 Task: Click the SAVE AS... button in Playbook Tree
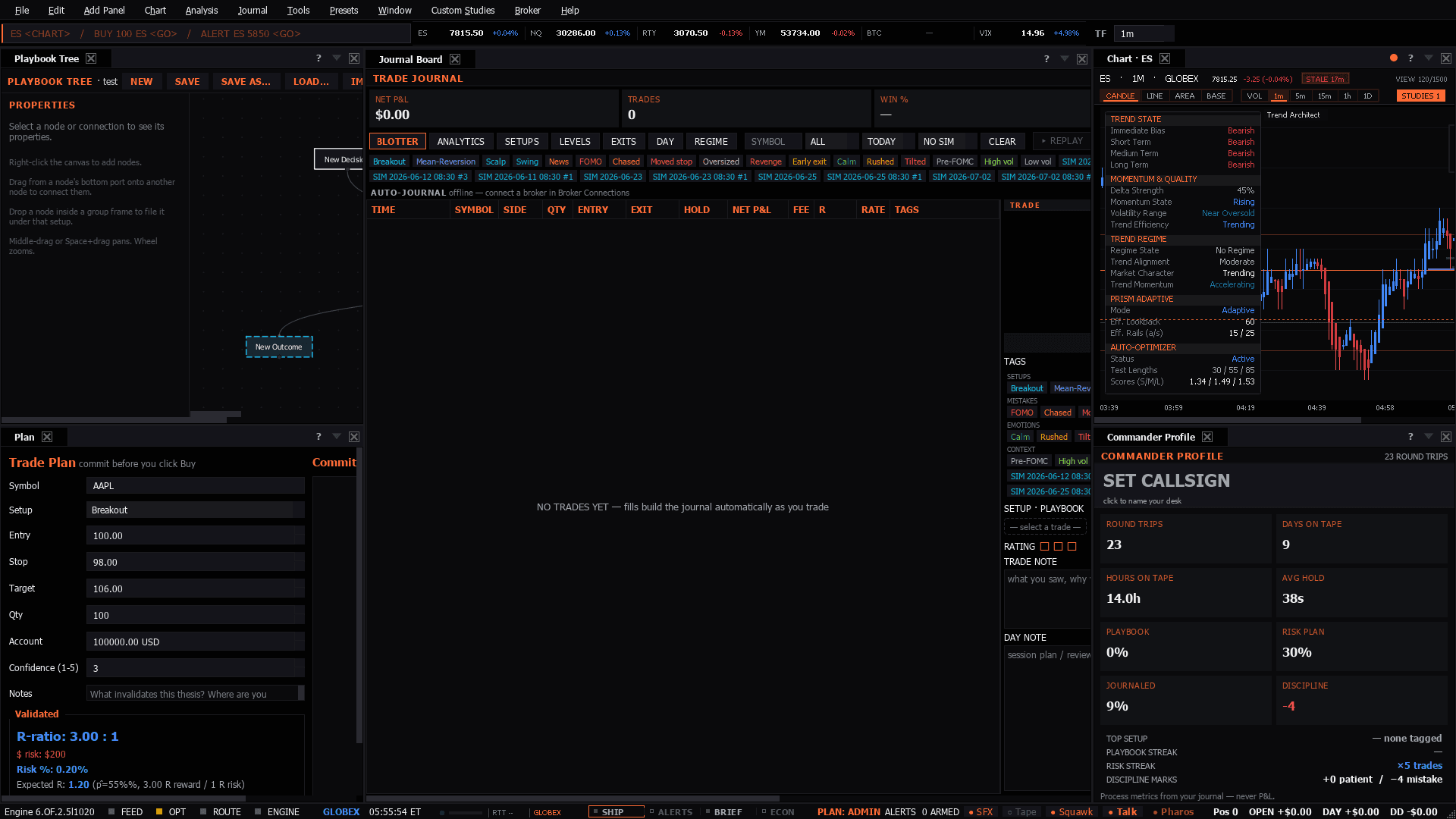246,81
